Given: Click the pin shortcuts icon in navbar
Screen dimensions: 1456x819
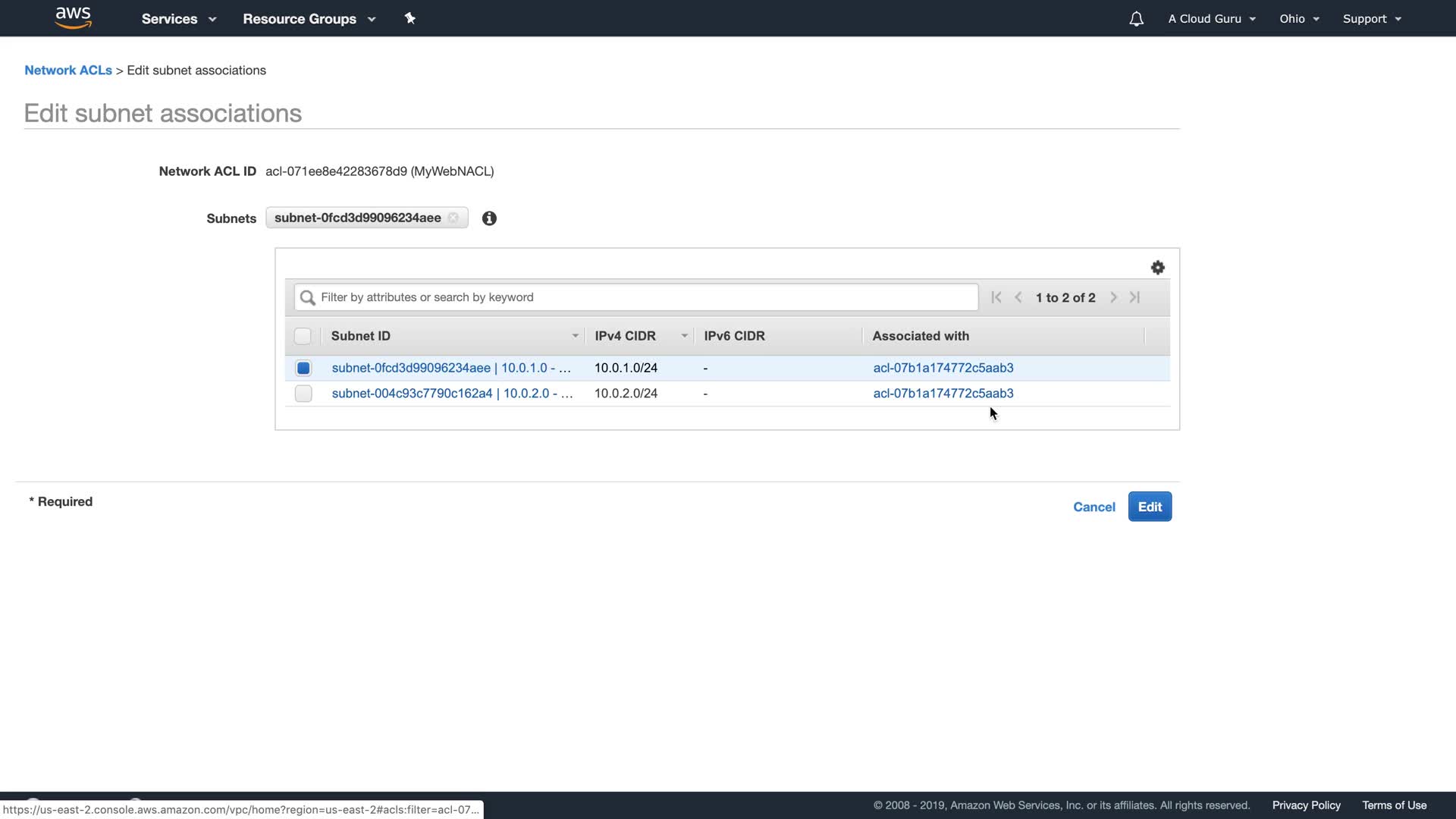Looking at the screenshot, I should 409,18.
